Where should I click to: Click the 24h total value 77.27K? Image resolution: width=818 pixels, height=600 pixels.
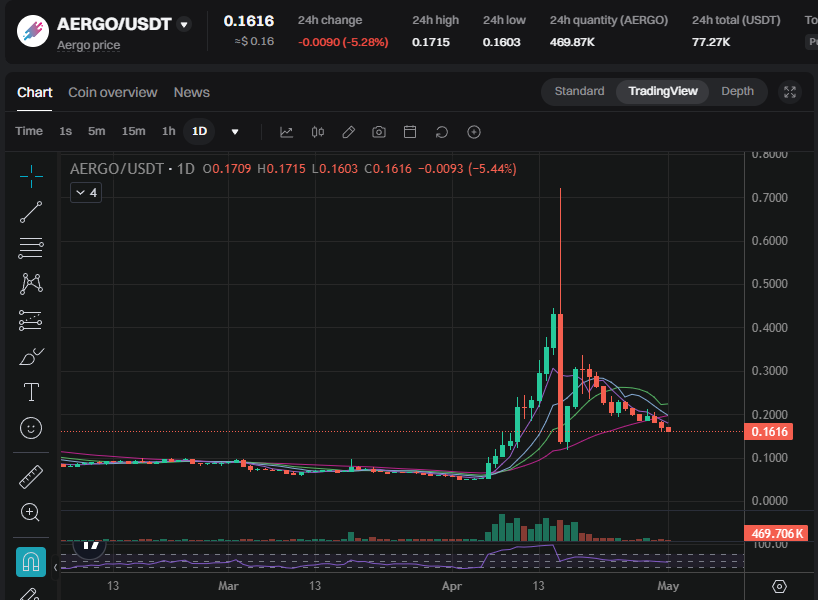pyautogui.click(x=711, y=42)
